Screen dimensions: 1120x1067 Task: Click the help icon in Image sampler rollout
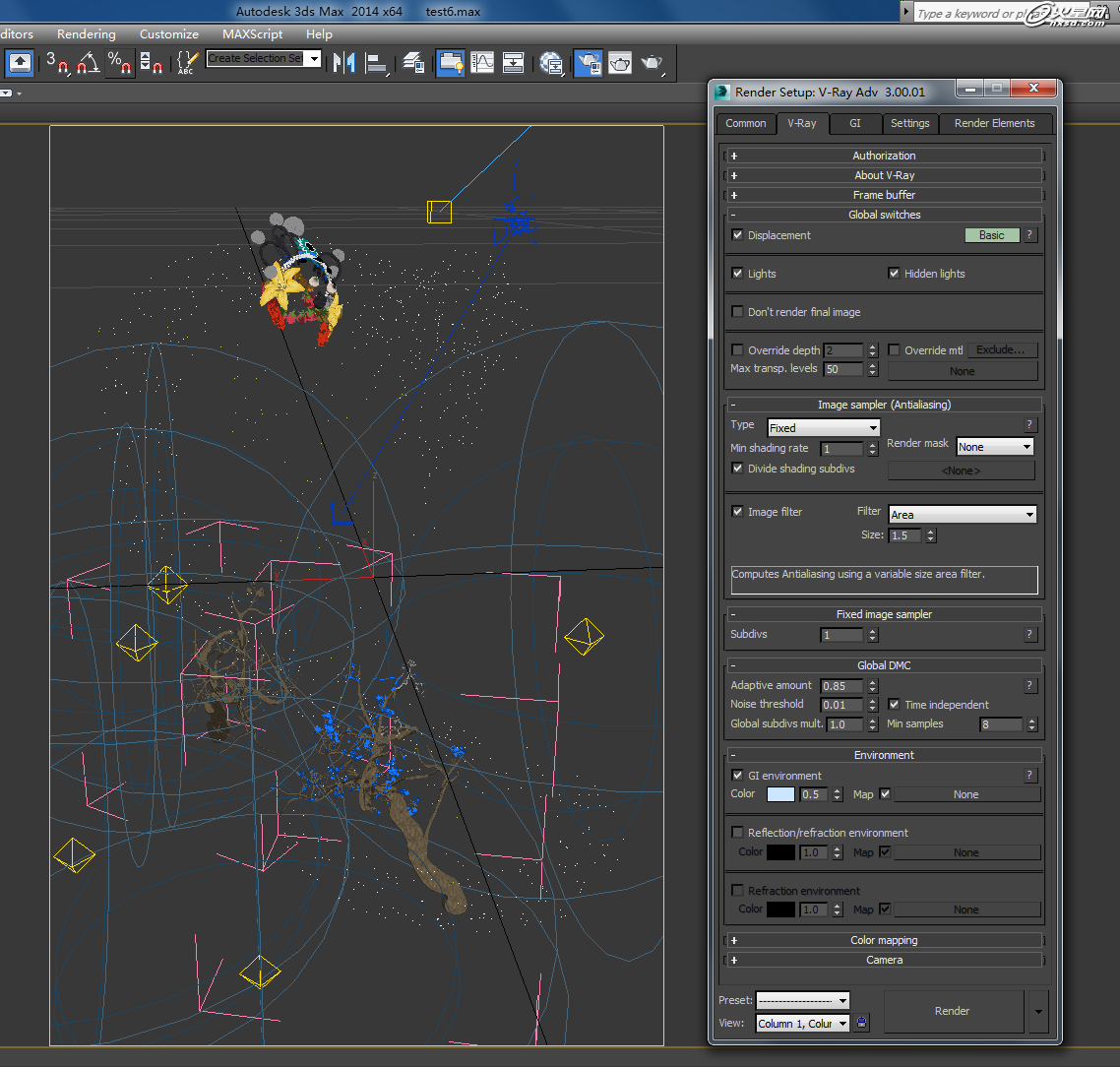click(1029, 424)
